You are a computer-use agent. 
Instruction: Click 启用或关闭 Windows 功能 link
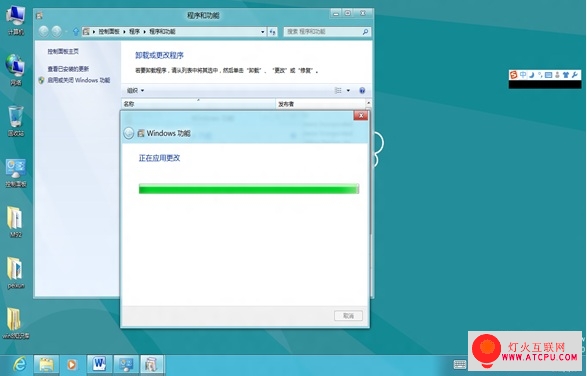coord(79,80)
